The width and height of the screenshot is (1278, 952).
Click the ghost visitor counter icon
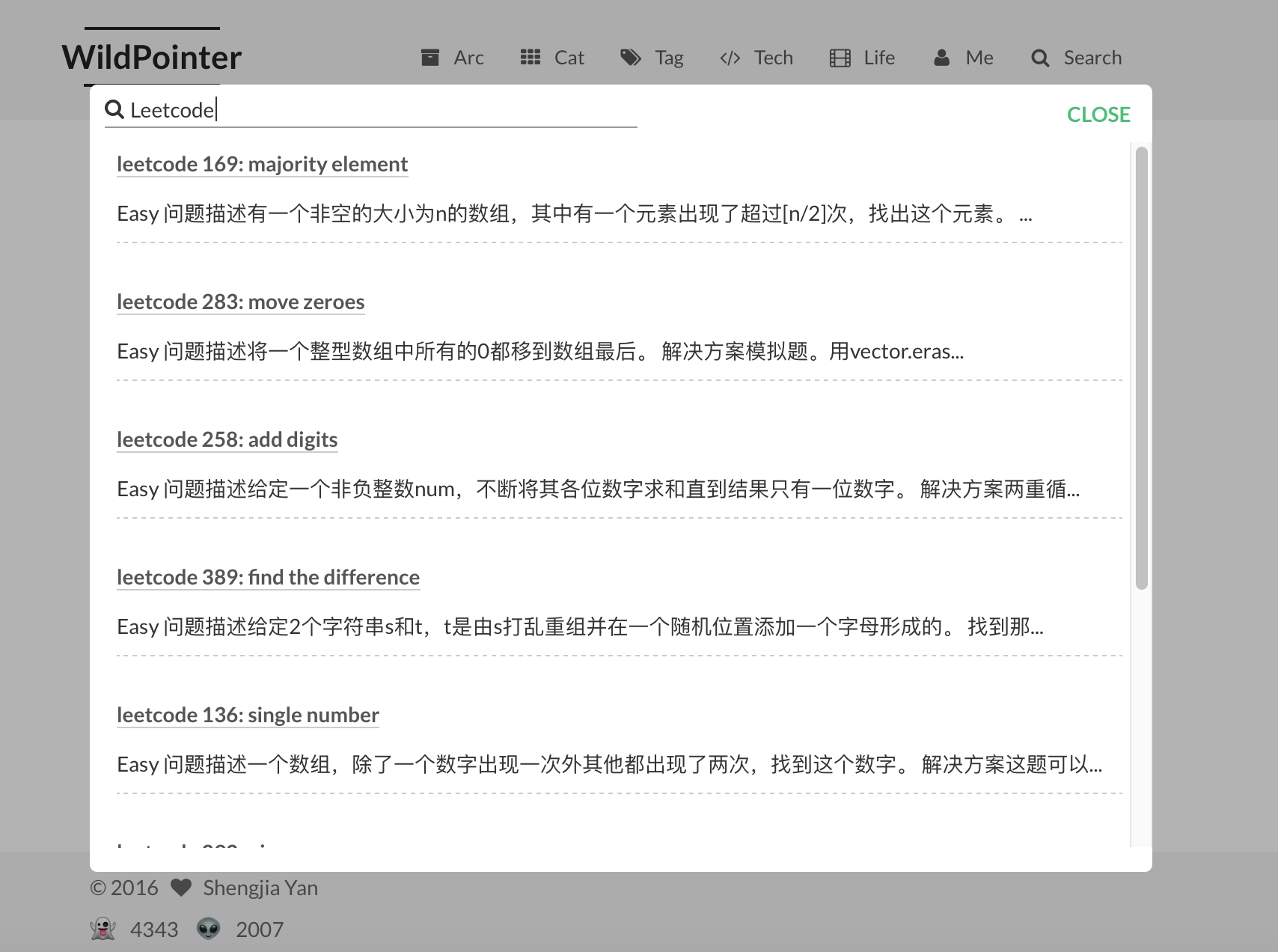[x=103, y=929]
